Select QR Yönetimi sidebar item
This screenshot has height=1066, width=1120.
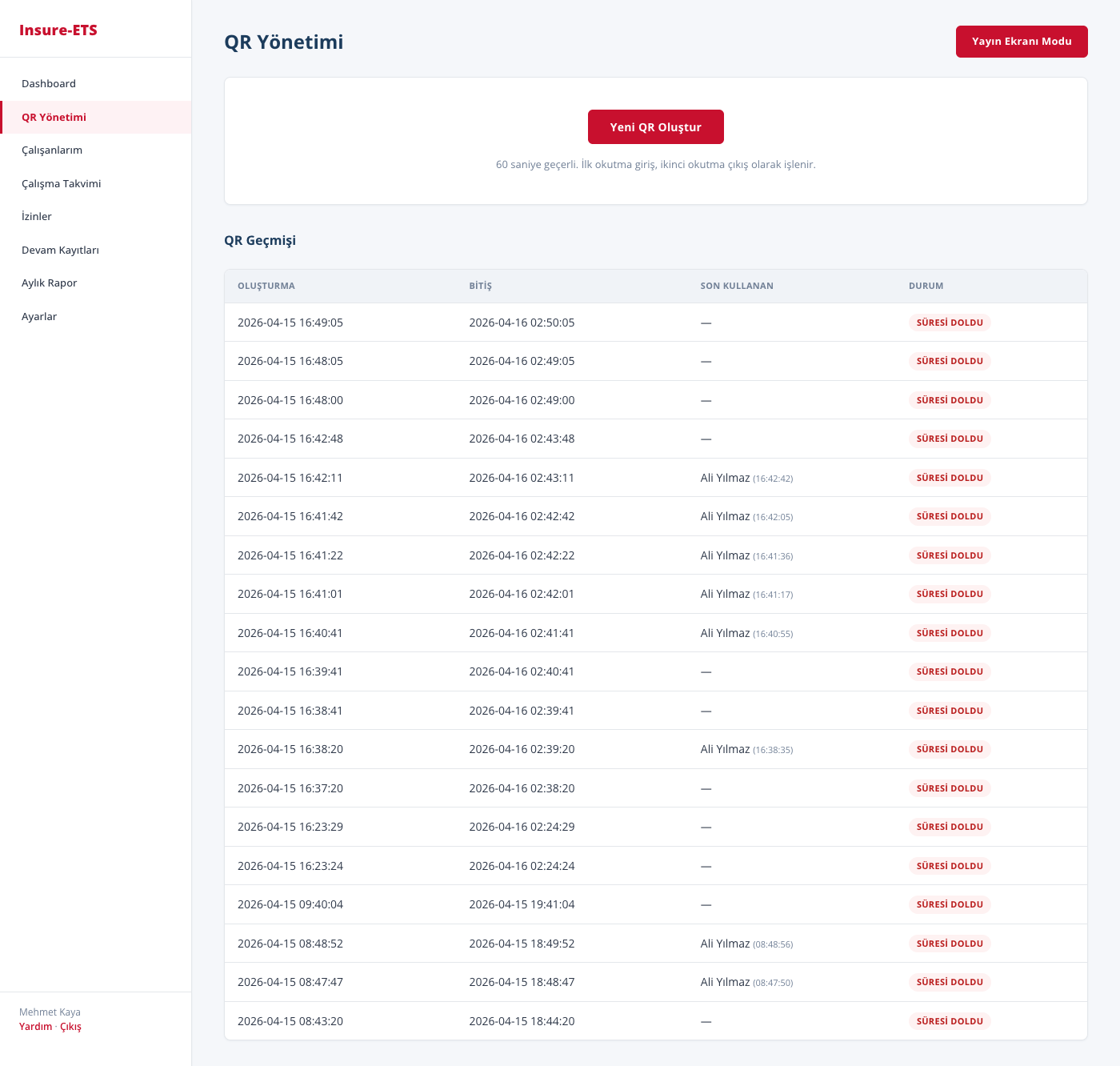pos(54,117)
